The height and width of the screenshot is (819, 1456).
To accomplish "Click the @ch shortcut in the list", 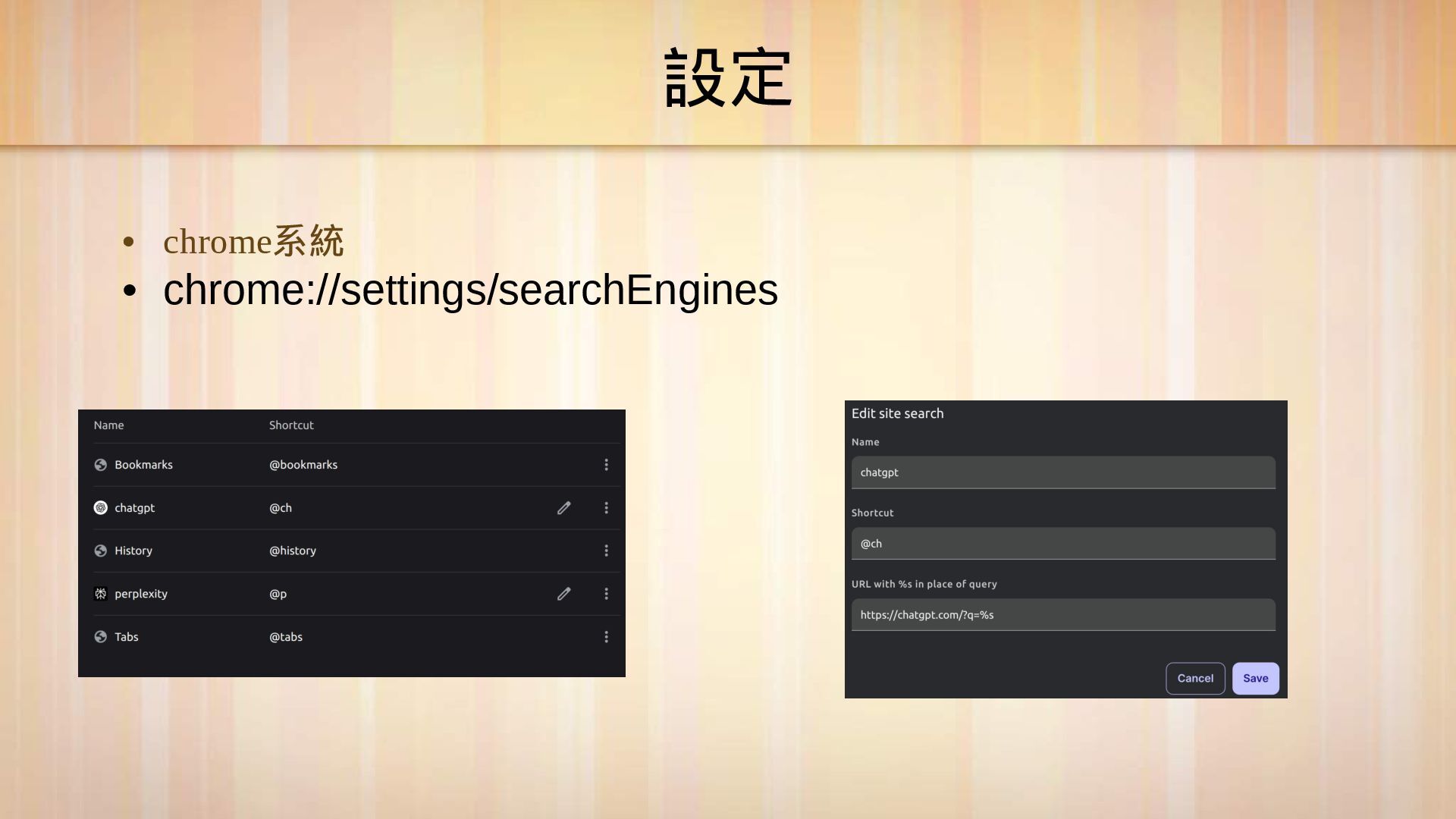I will [x=281, y=508].
